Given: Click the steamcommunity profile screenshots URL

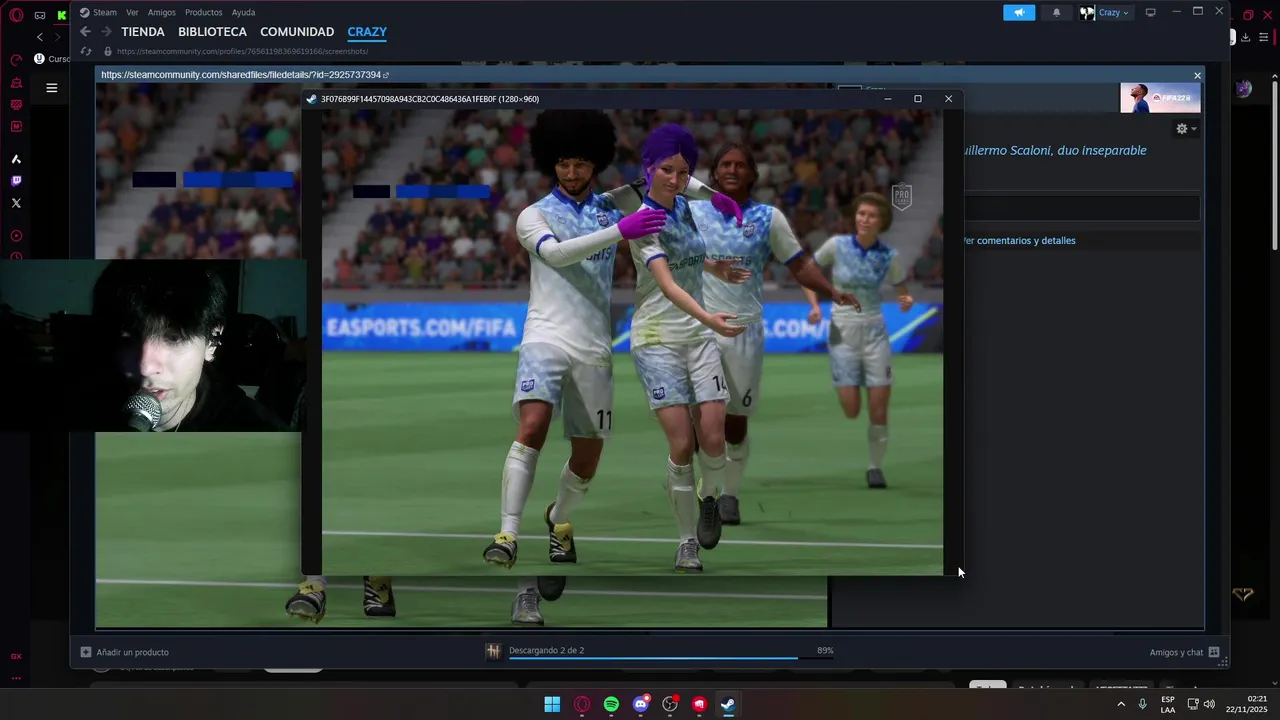Looking at the screenshot, I should pyautogui.click(x=242, y=51).
